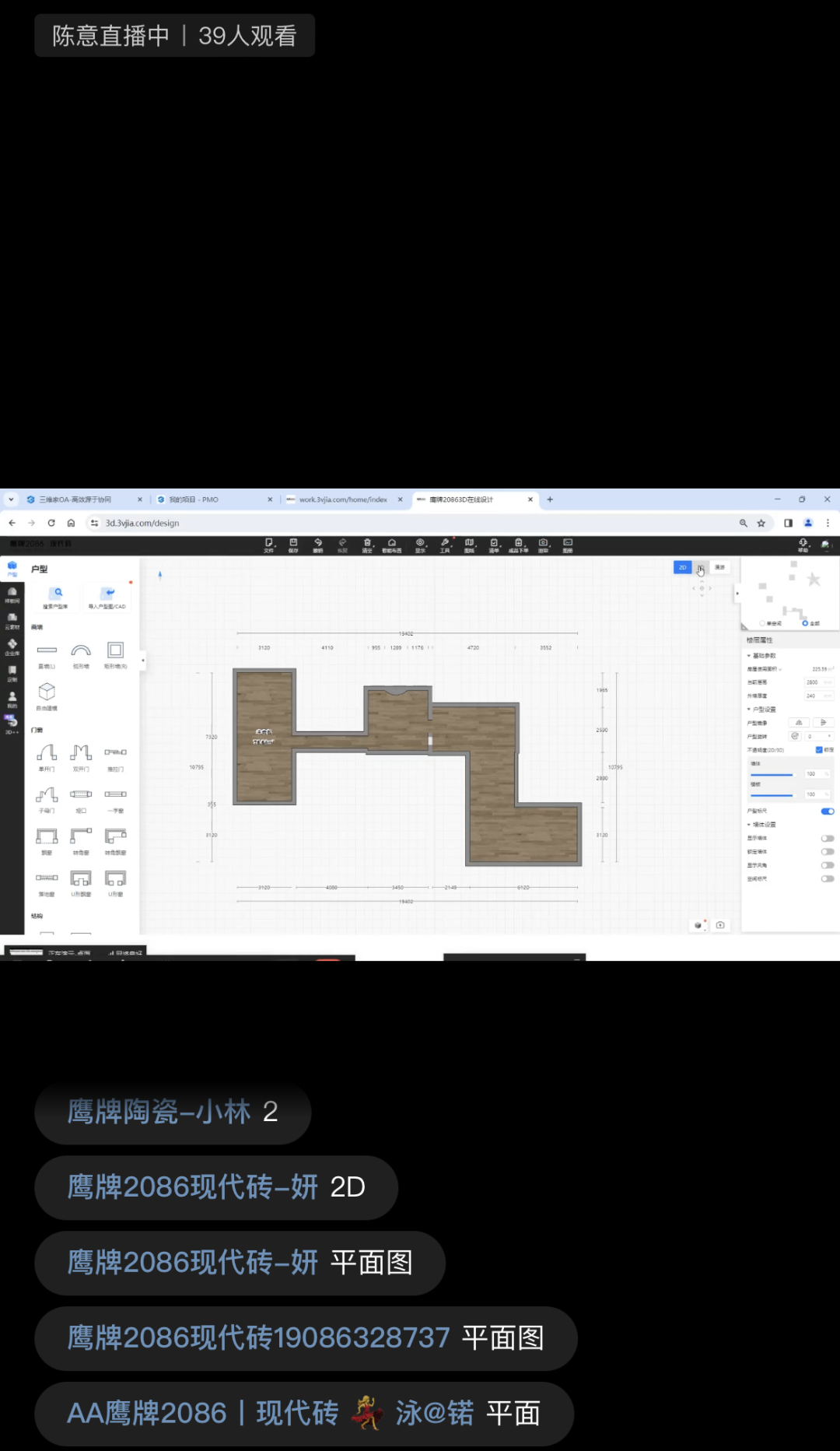Adjust the 墙体 opacity slider
This screenshot has height=1451, width=840.
[x=772, y=775]
